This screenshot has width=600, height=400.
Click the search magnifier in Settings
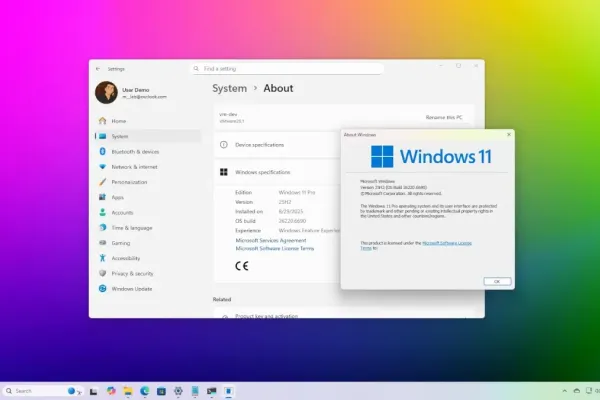click(x=196, y=69)
